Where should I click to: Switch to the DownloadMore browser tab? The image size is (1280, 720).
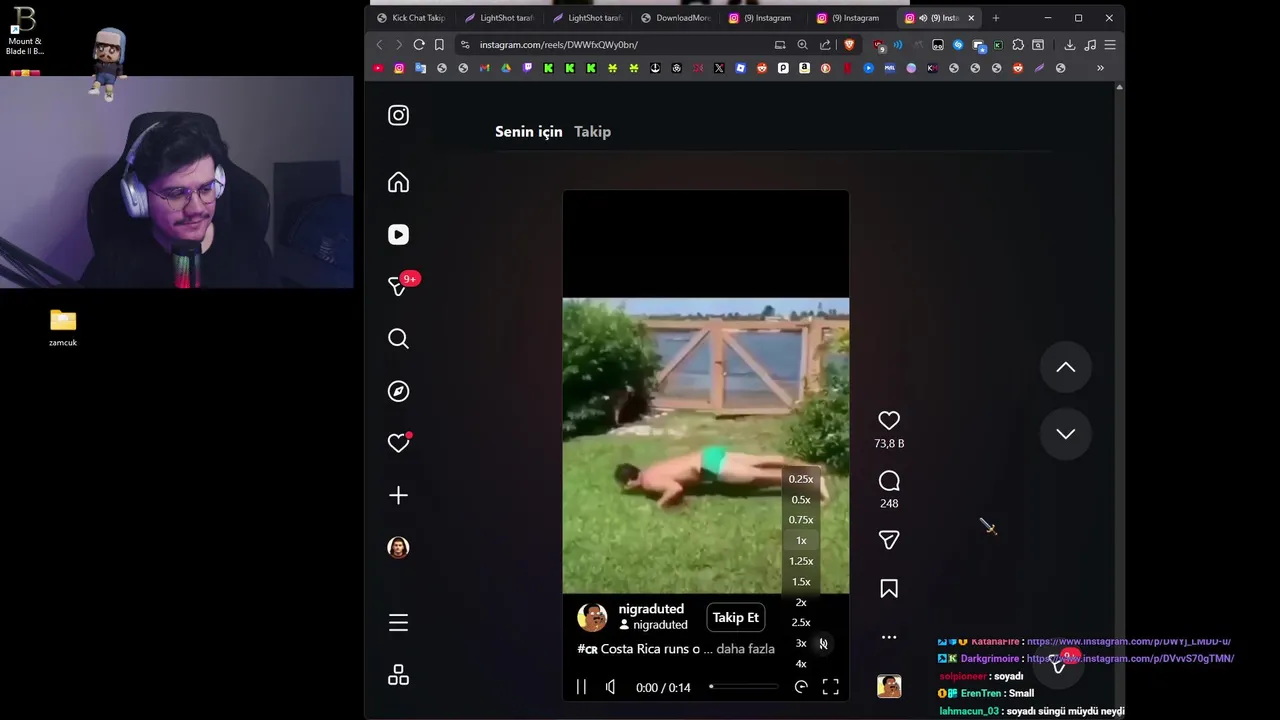point(675,18)
